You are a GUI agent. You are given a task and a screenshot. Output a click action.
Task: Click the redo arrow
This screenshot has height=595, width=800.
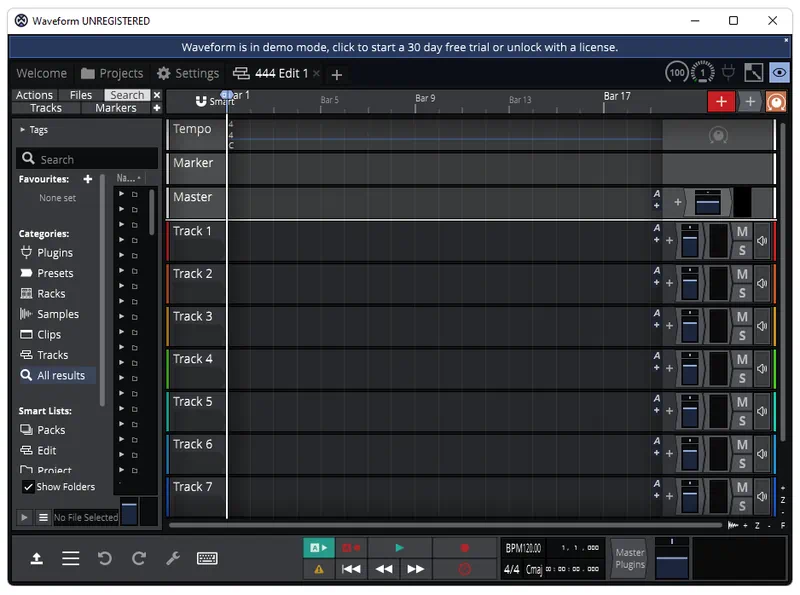[x=139, y=559]
